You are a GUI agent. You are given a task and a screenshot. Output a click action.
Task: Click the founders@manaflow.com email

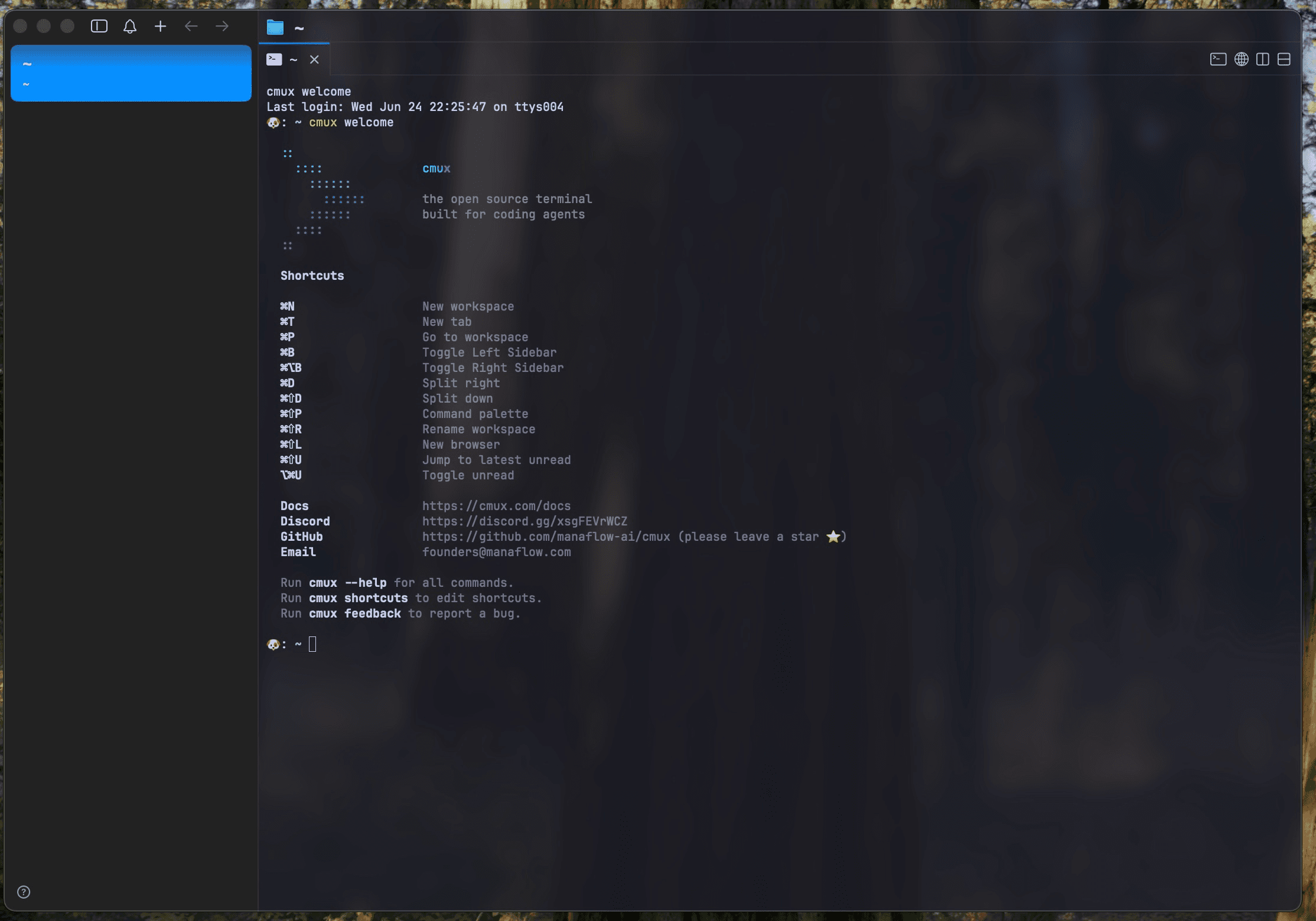click(x=496, y=552)
